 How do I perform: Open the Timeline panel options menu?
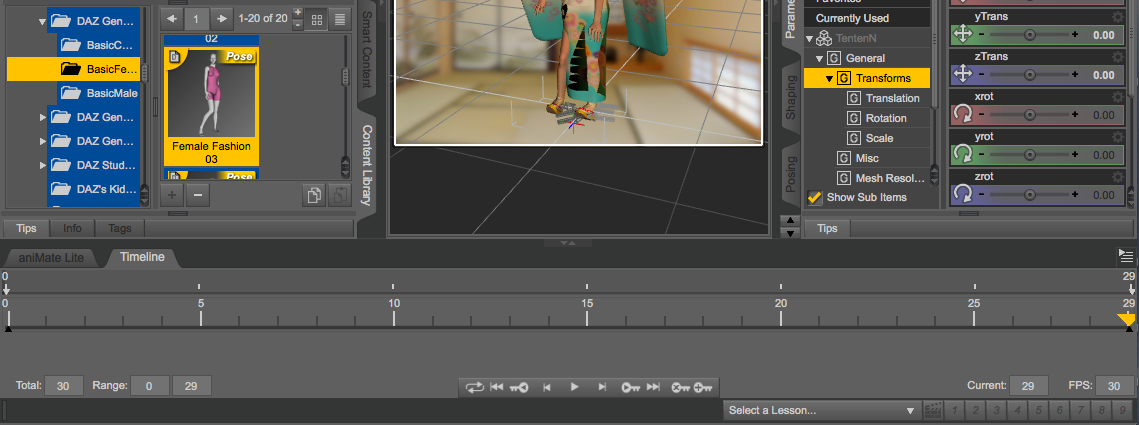click(x=1126, y=255)
